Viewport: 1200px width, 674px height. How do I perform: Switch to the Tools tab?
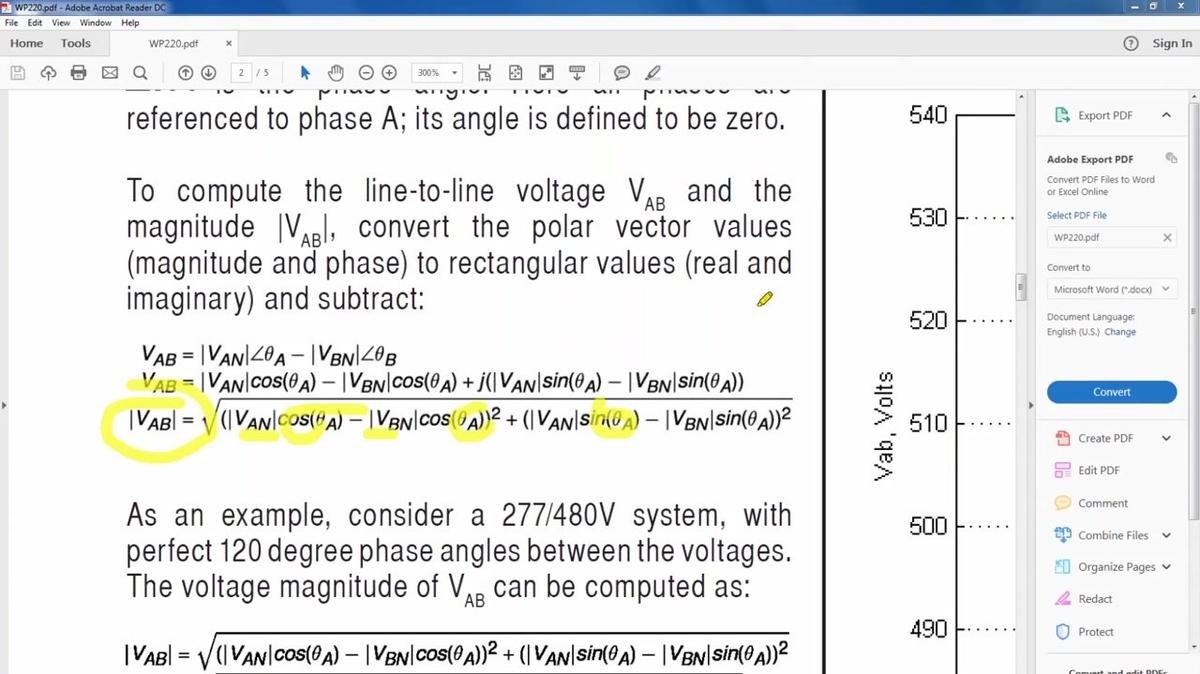tap(75, 44)
